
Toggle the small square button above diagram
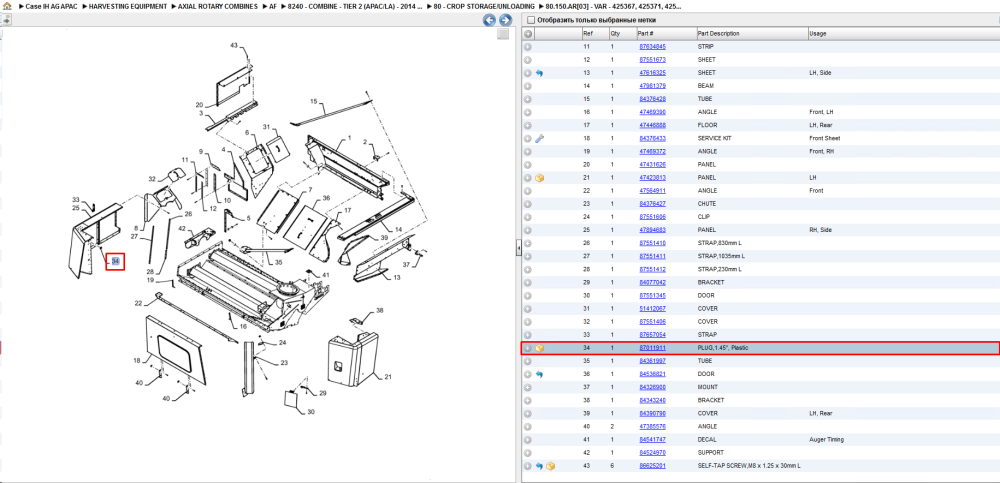[503, 34]
